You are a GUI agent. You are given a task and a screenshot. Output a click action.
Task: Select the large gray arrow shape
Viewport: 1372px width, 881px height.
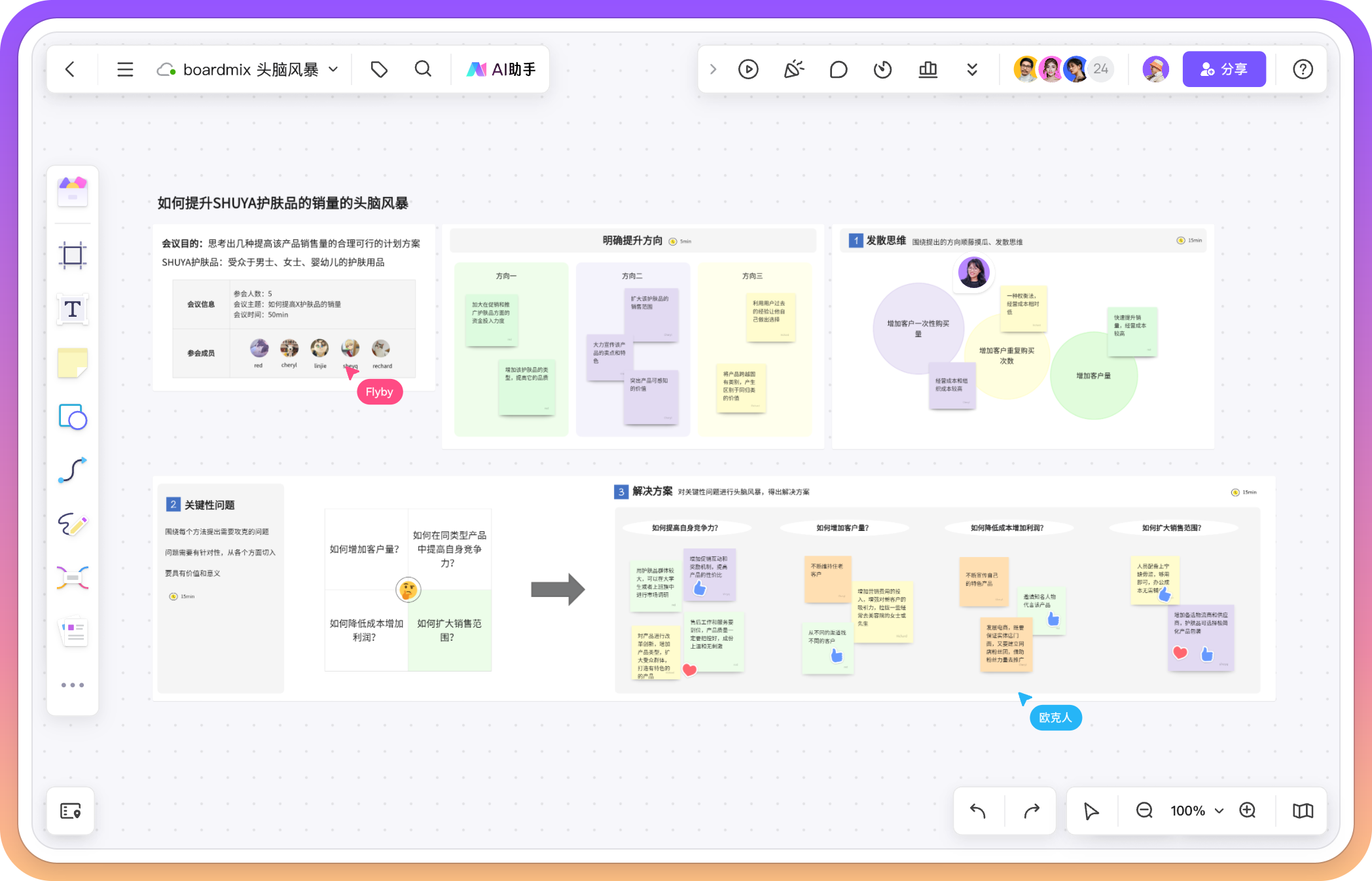(558, 590)
